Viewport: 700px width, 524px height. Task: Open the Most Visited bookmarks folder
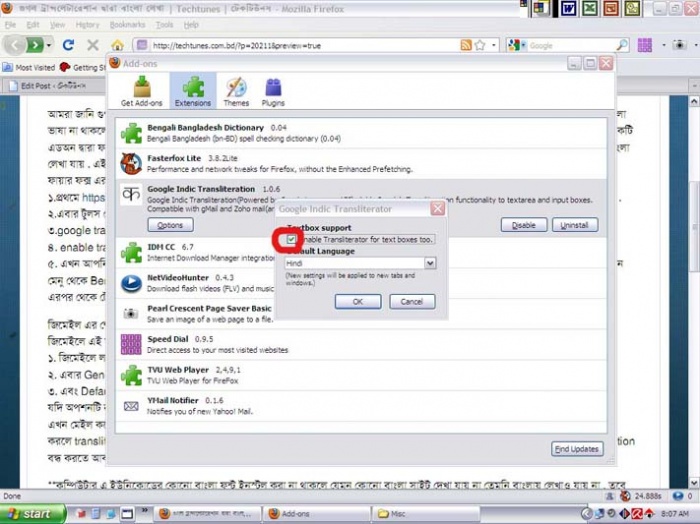click(29, 67)
